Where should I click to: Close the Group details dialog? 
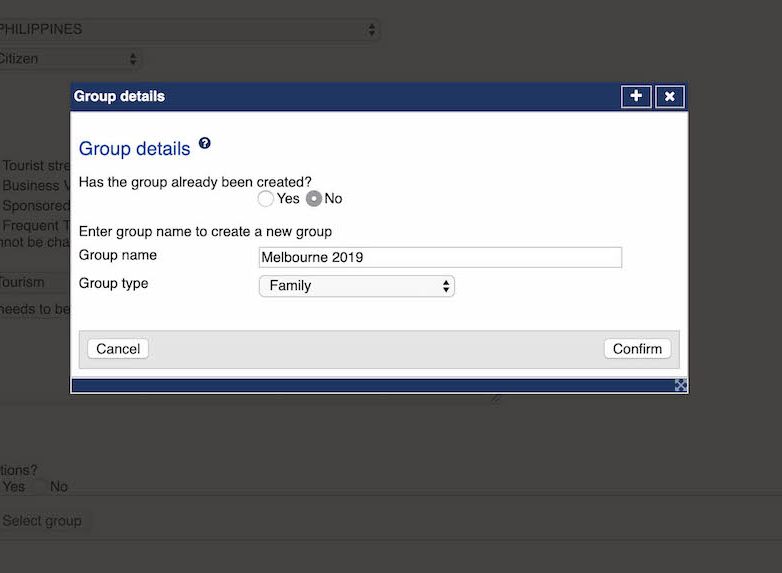pos(670,96)
